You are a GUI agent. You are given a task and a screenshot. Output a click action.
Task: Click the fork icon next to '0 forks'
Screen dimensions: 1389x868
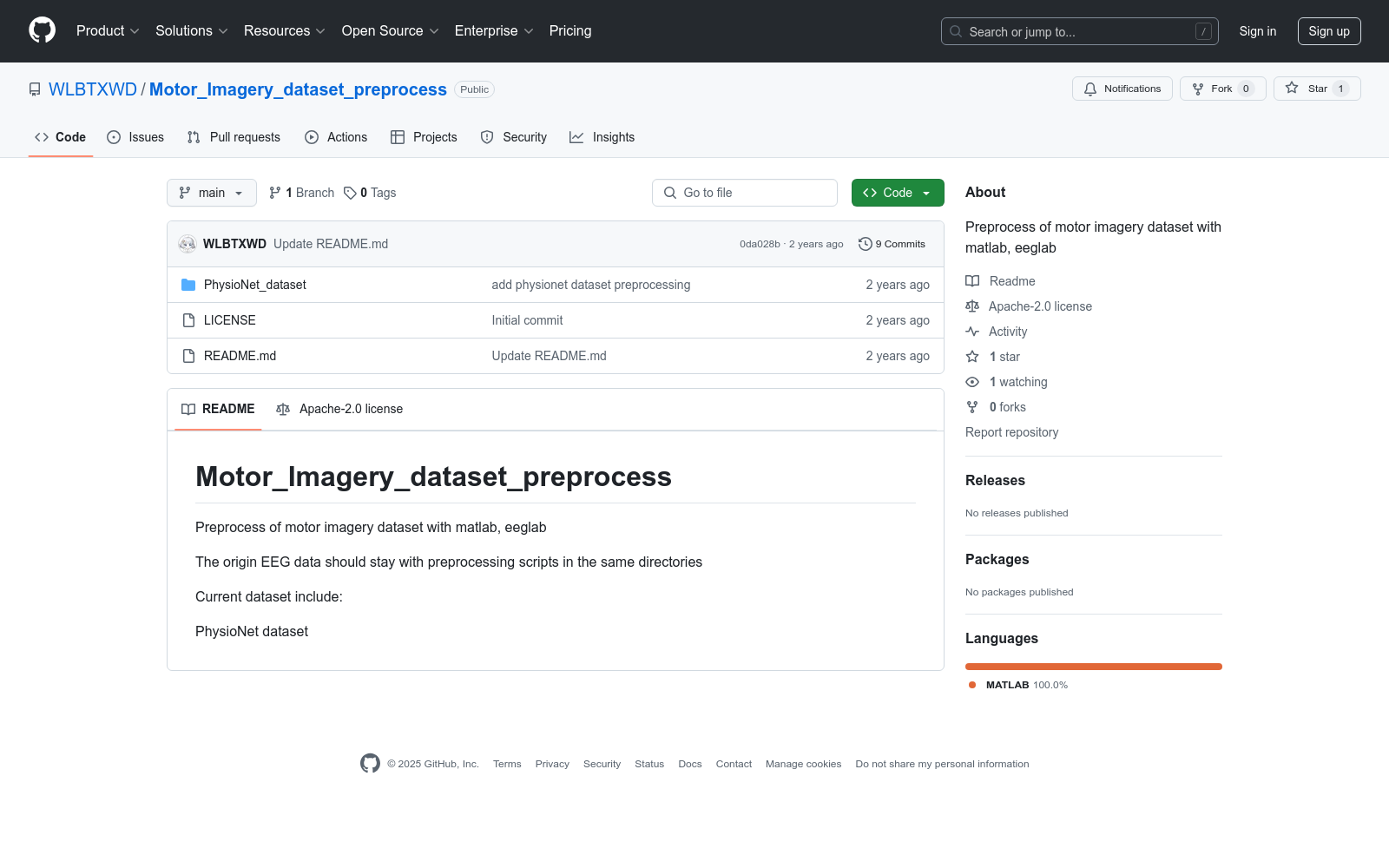[972, 407]
